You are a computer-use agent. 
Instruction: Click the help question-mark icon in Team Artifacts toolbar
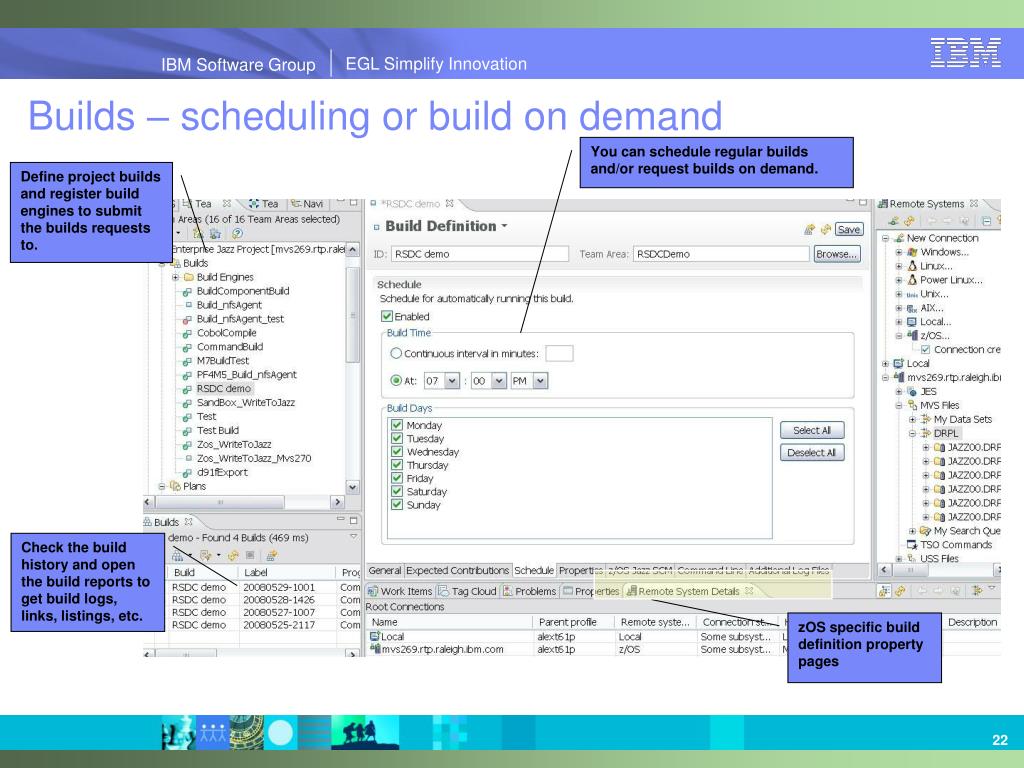237,233
